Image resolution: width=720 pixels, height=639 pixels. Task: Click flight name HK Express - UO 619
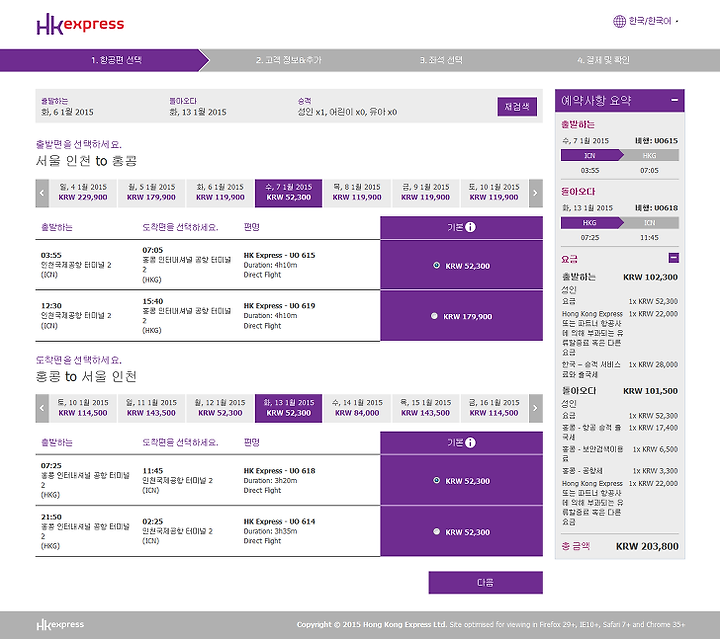279,306
